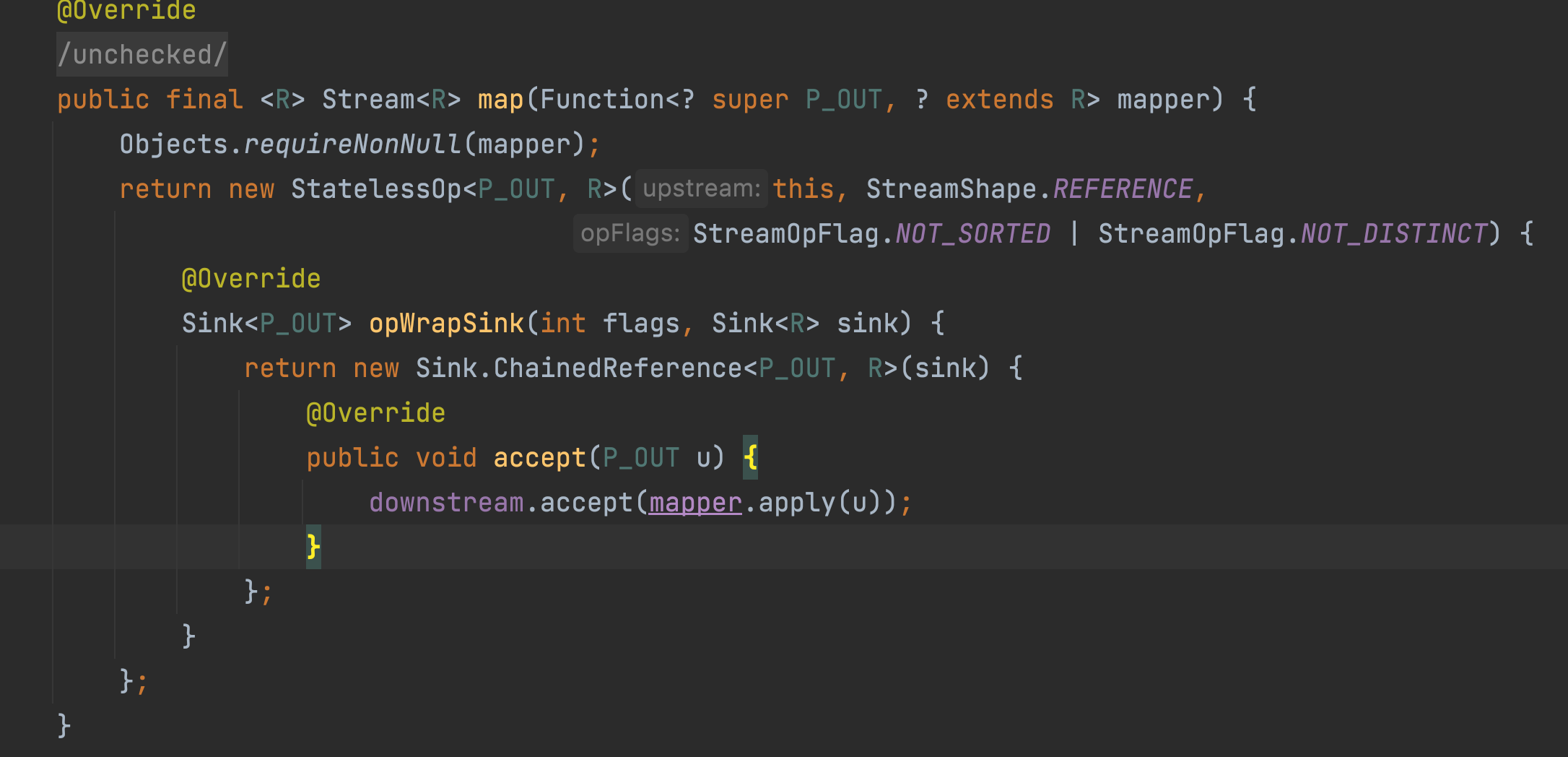Click the downstream field reference
Screen dimensions: 1568x757
tap(446, 502)
